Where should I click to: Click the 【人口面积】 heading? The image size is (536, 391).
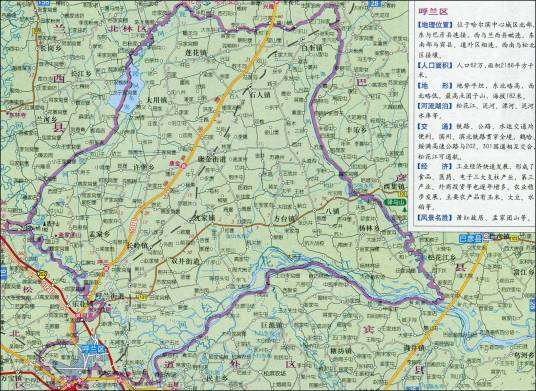tap(435, 65)
